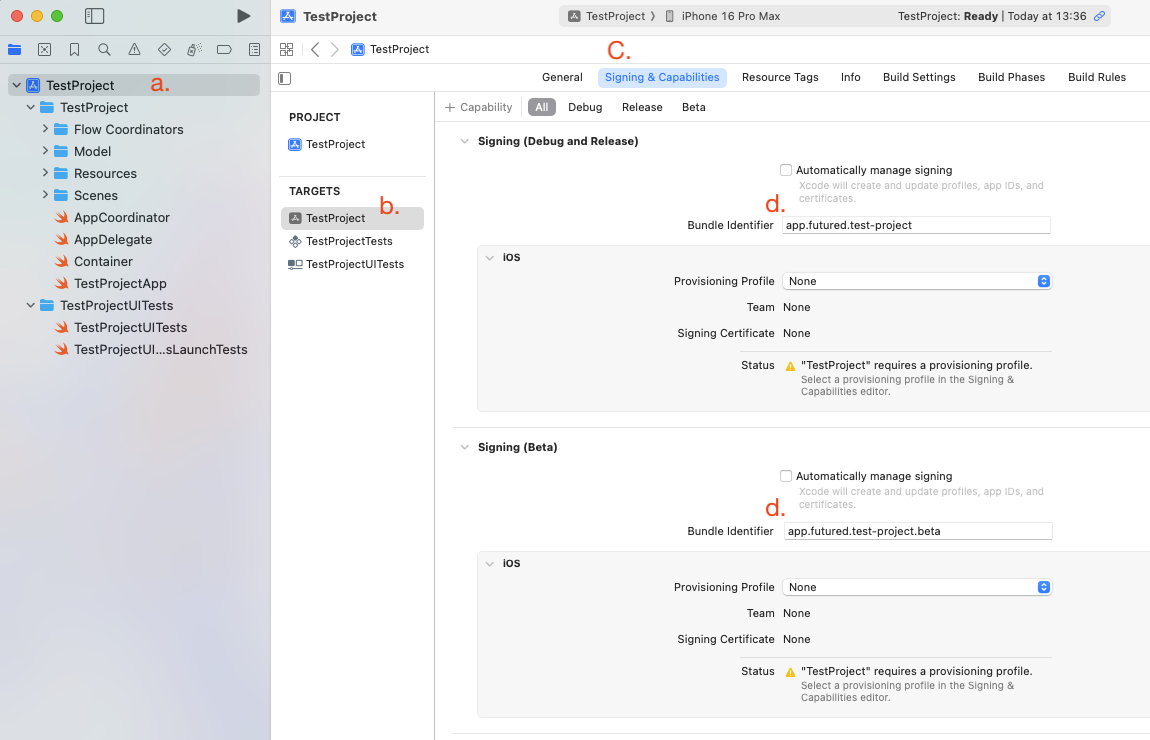Screen dimensions: 1150x740
Task: Open the source control navigator
Action: (x=44, y=49)
